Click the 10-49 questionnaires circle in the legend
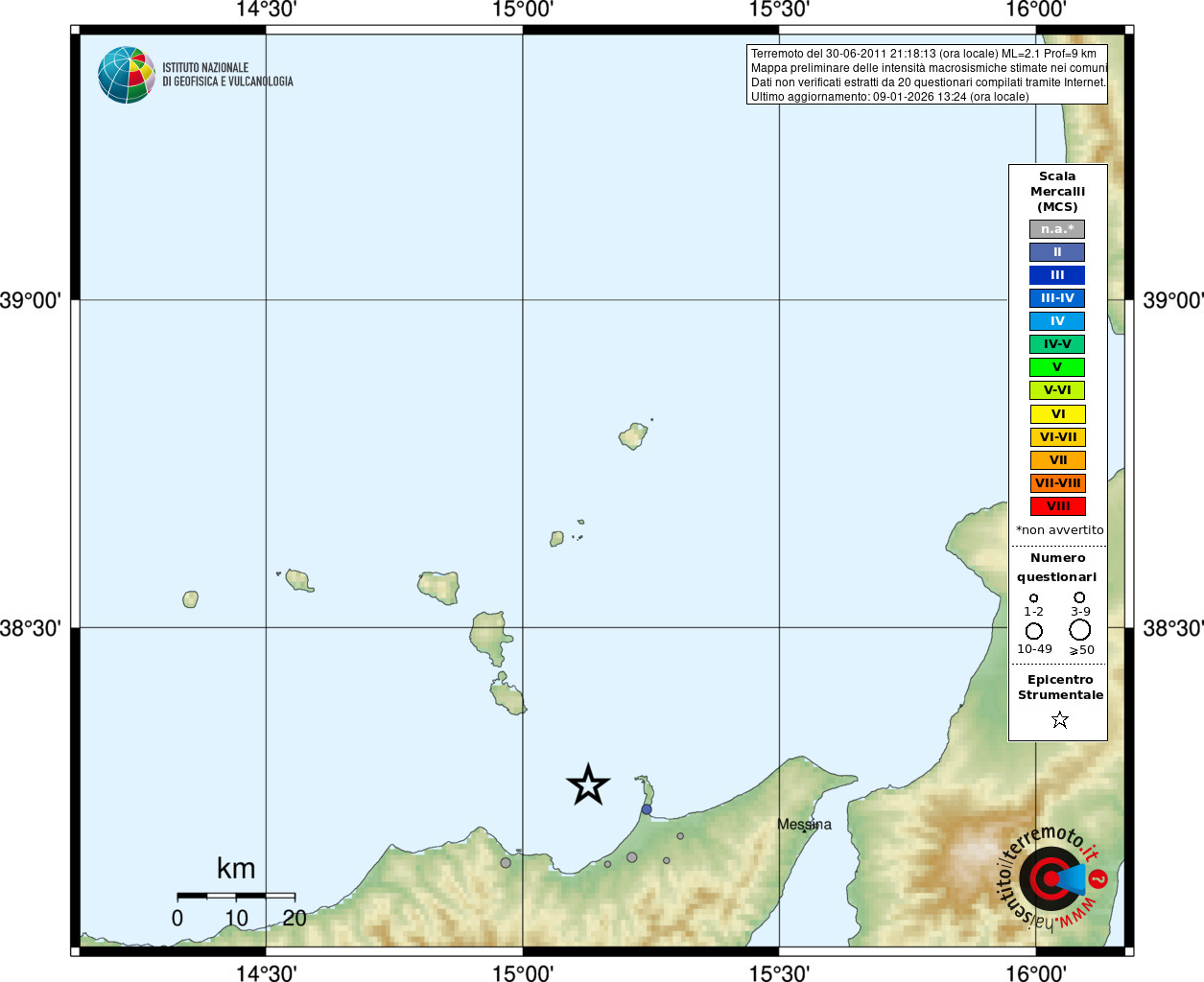 point(1034,631)
